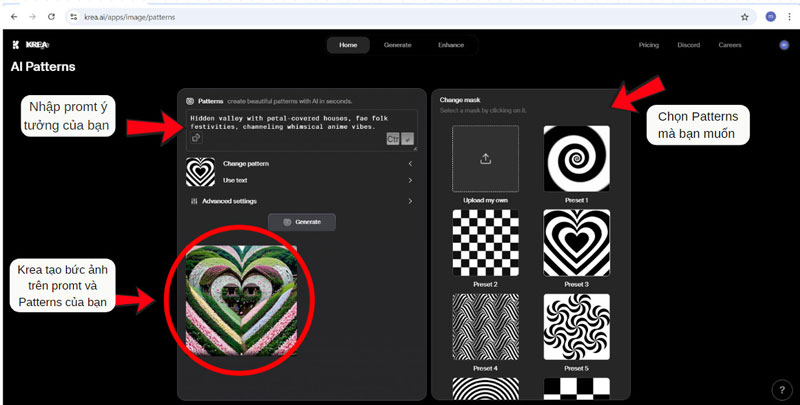
Task: Click the Upload my own label
Action: [485, 200]
